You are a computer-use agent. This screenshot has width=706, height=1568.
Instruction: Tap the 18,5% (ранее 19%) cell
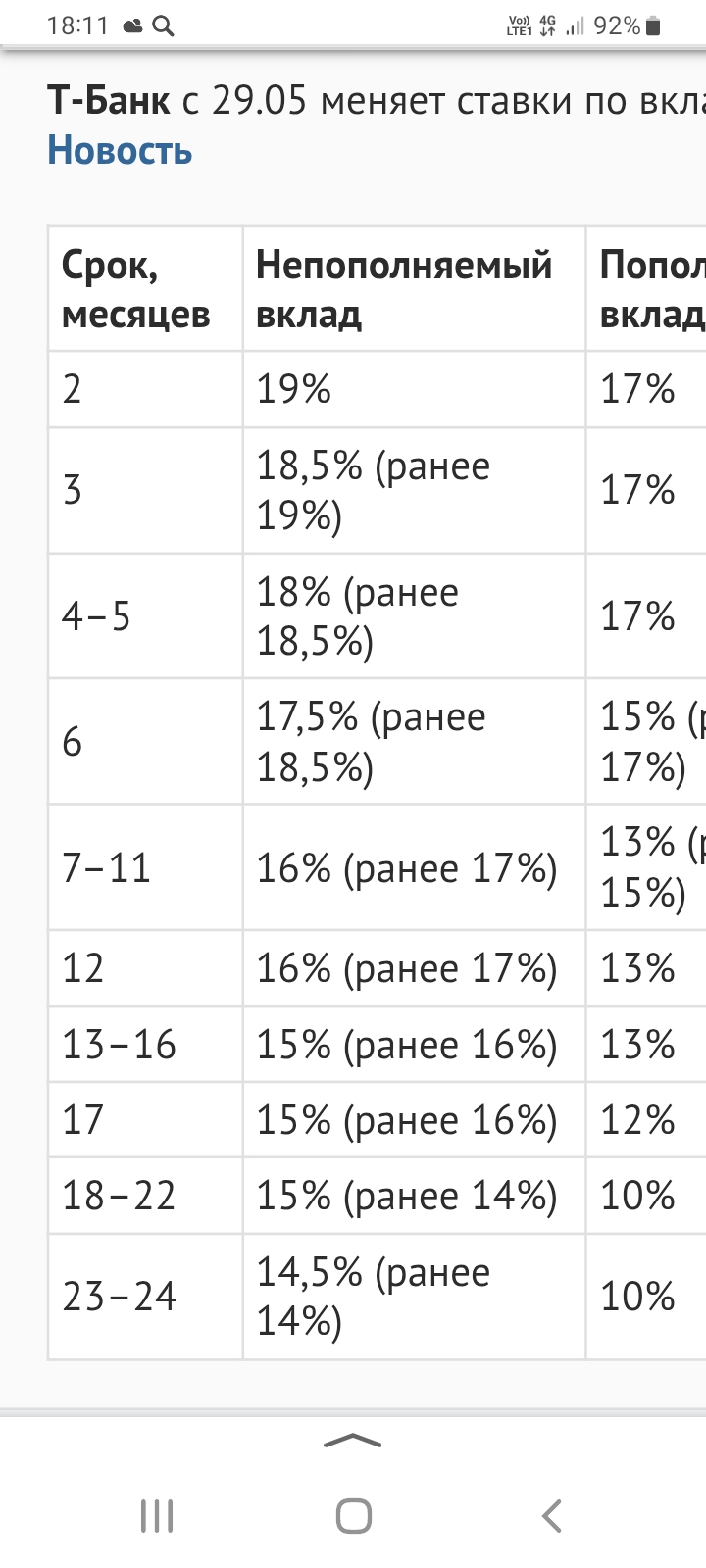click(414, 491)
